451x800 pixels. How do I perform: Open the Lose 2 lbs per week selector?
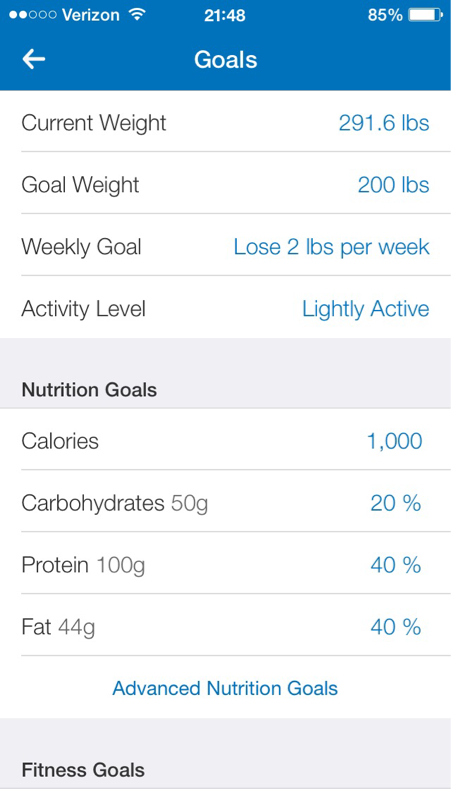coord(331,247)
